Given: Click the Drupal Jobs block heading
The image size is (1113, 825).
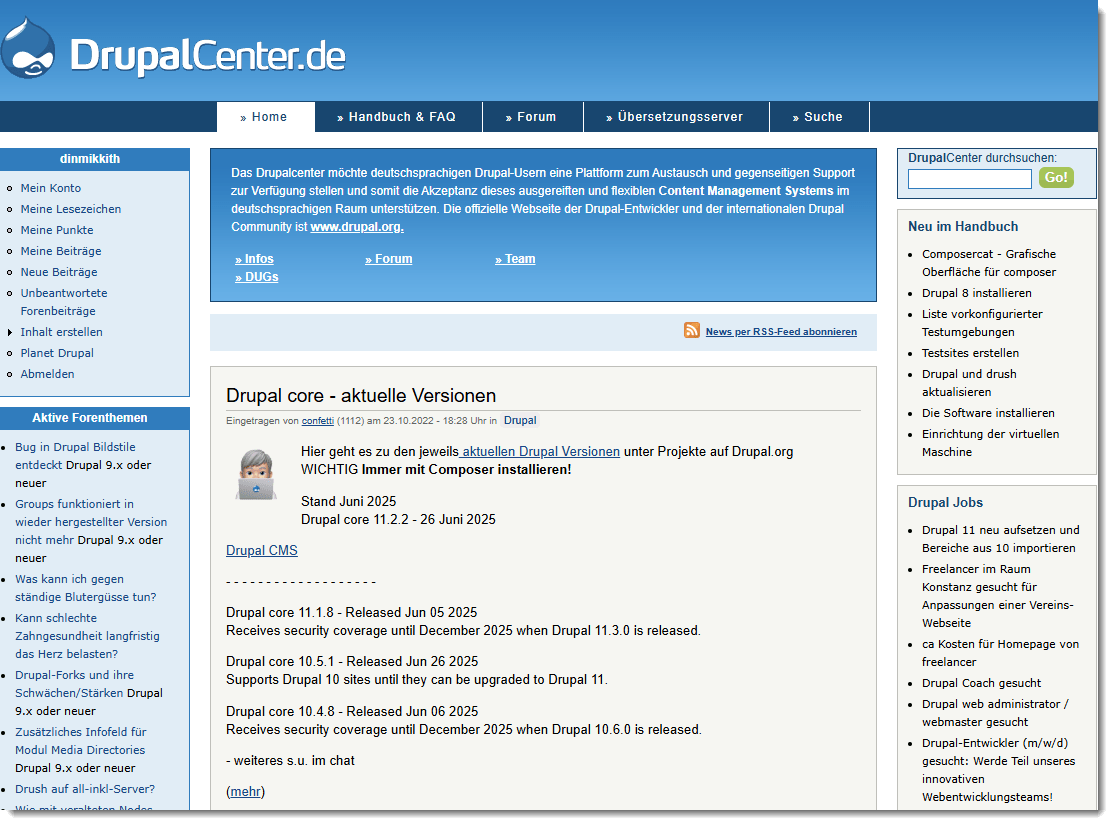Looking at the screenshot, I should (945, 503).
